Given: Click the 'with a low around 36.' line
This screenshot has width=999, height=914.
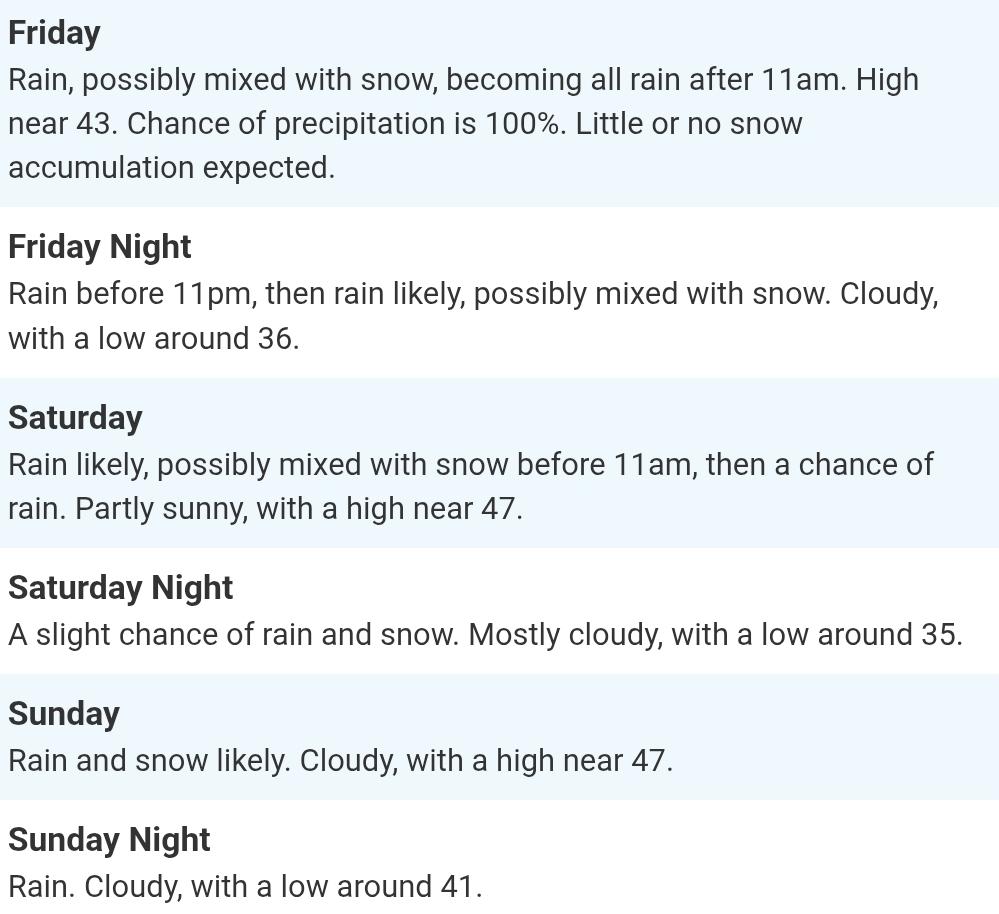Looking at the screenshot, I should (x=153, y=339).
